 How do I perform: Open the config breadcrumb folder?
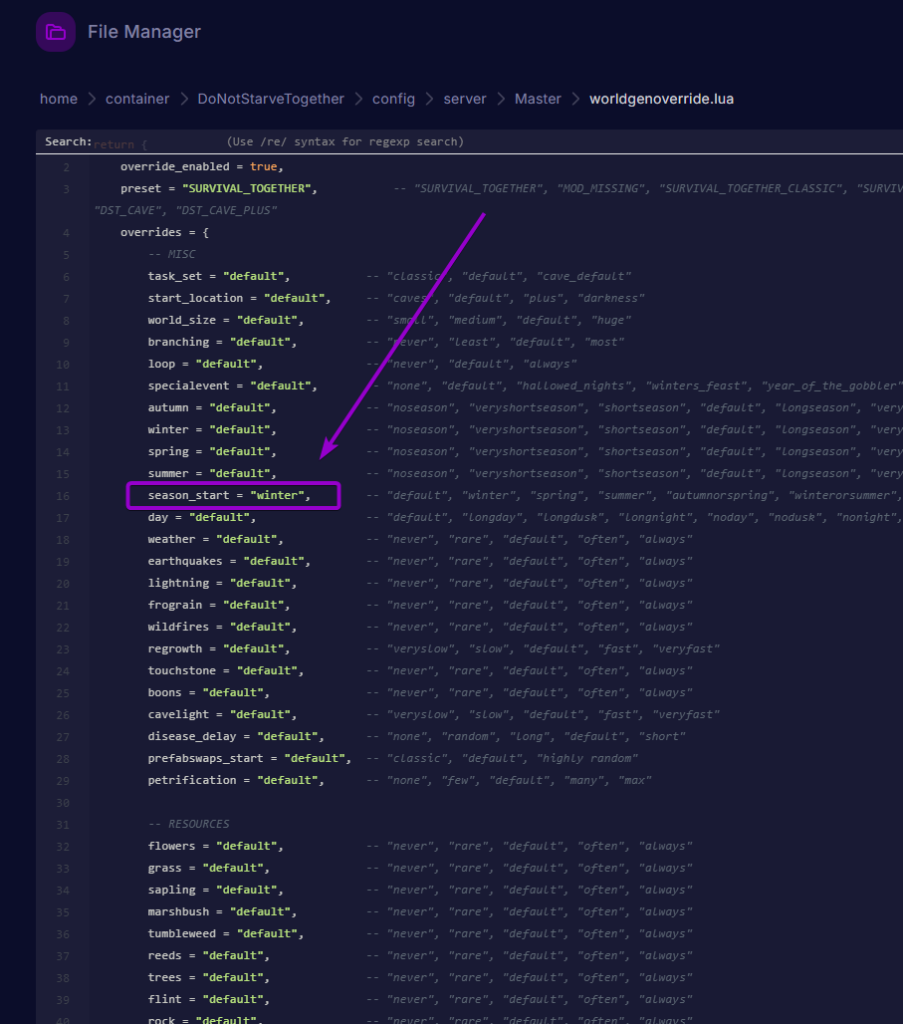[393, 99]
